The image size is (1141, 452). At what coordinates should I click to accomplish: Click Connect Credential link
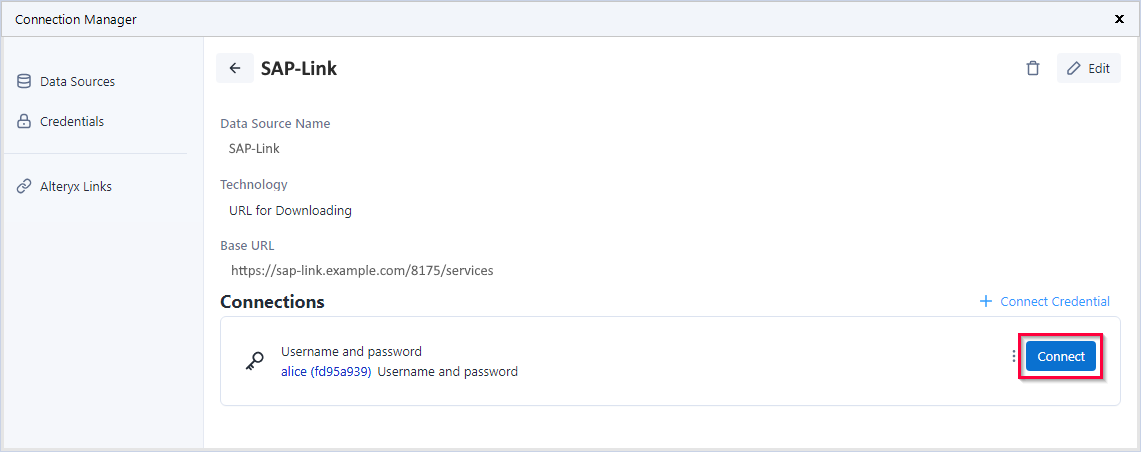pyautogui.click(x=1055, y=301)
